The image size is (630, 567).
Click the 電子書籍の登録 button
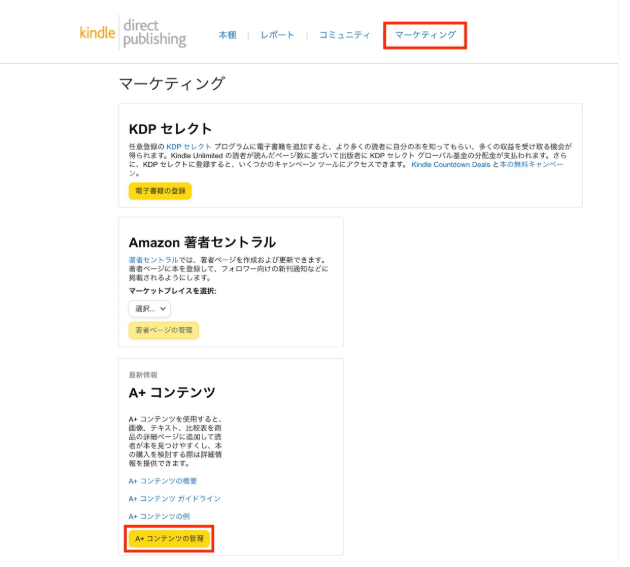(160, 191)
